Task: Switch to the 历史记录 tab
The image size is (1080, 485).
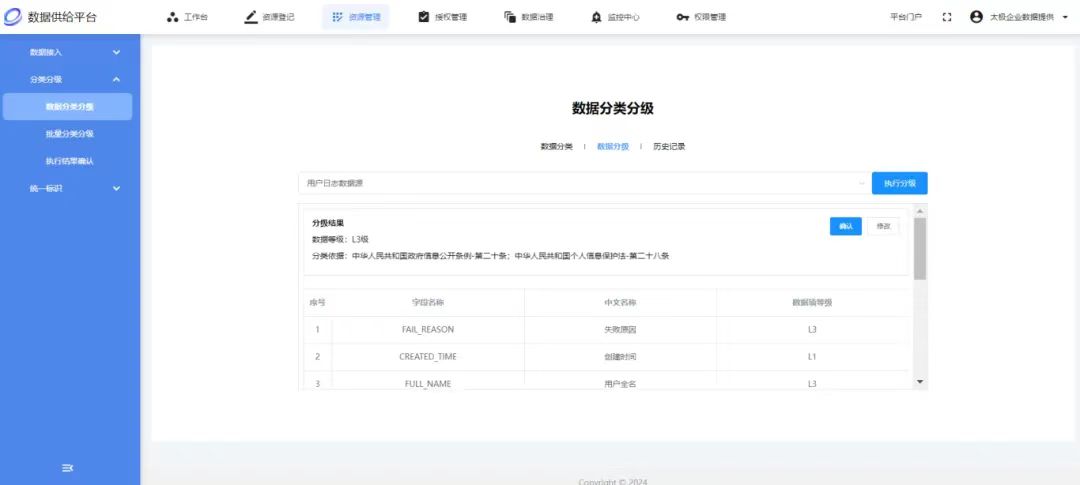Action: pos(669,147)
